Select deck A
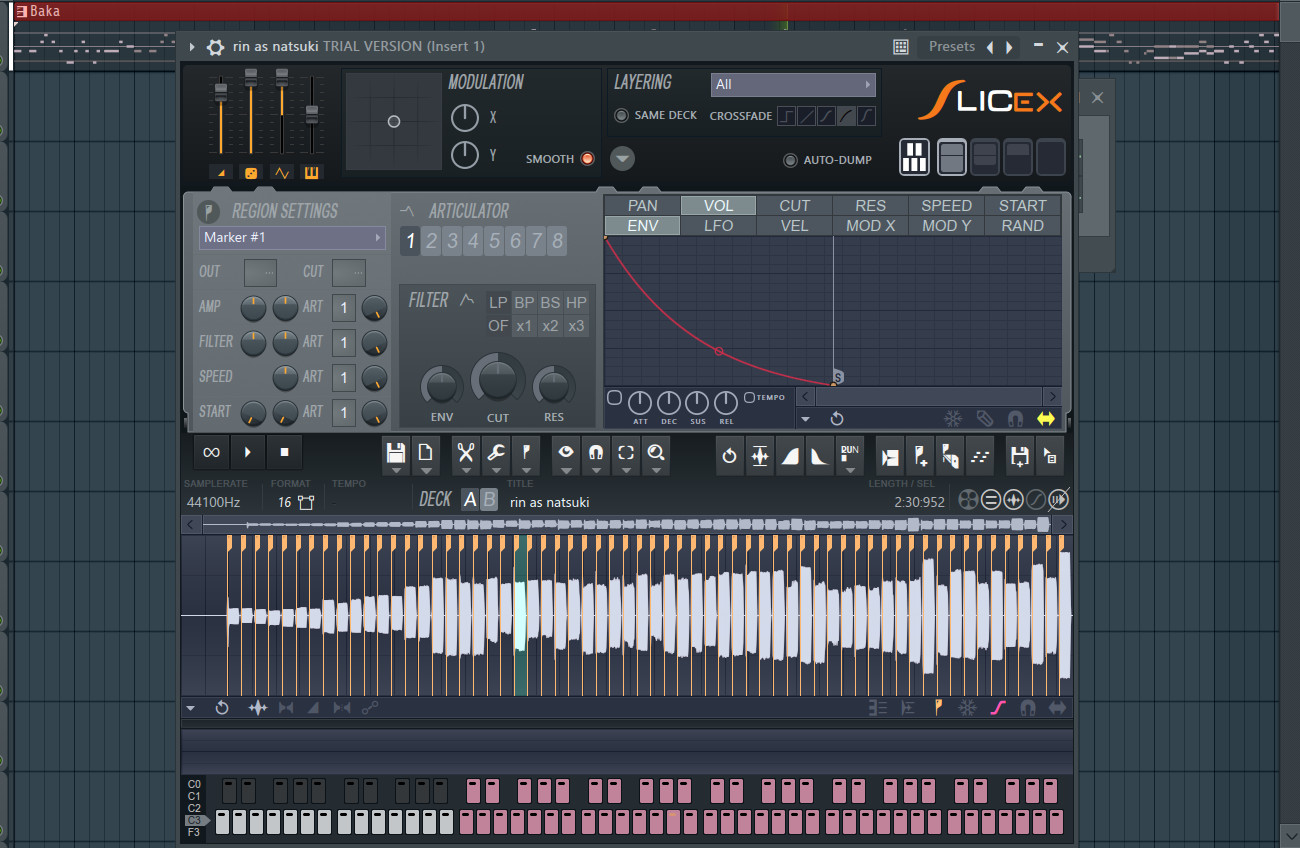The height and width of the screenshot is (848, 1300). (x=470, y=500)
